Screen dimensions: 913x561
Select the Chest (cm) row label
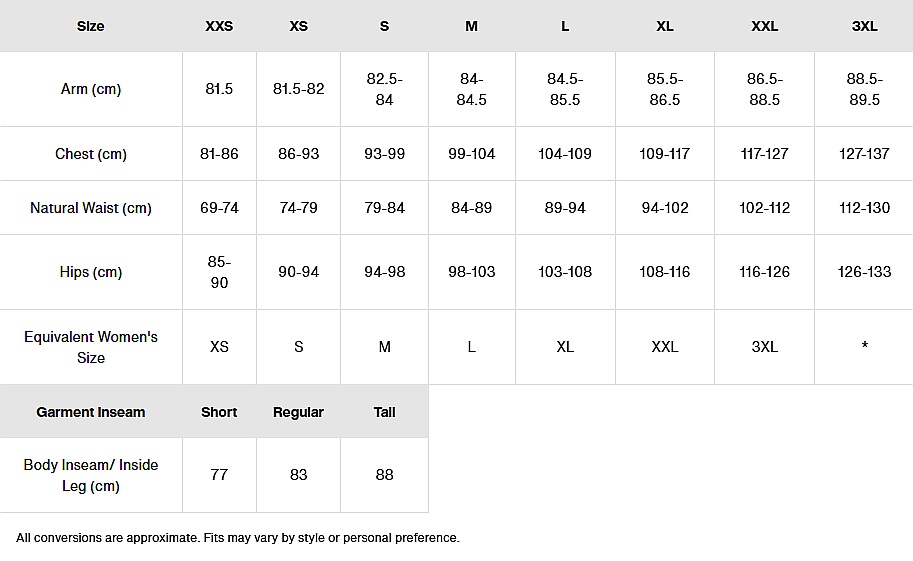click(x=91, y=154)
